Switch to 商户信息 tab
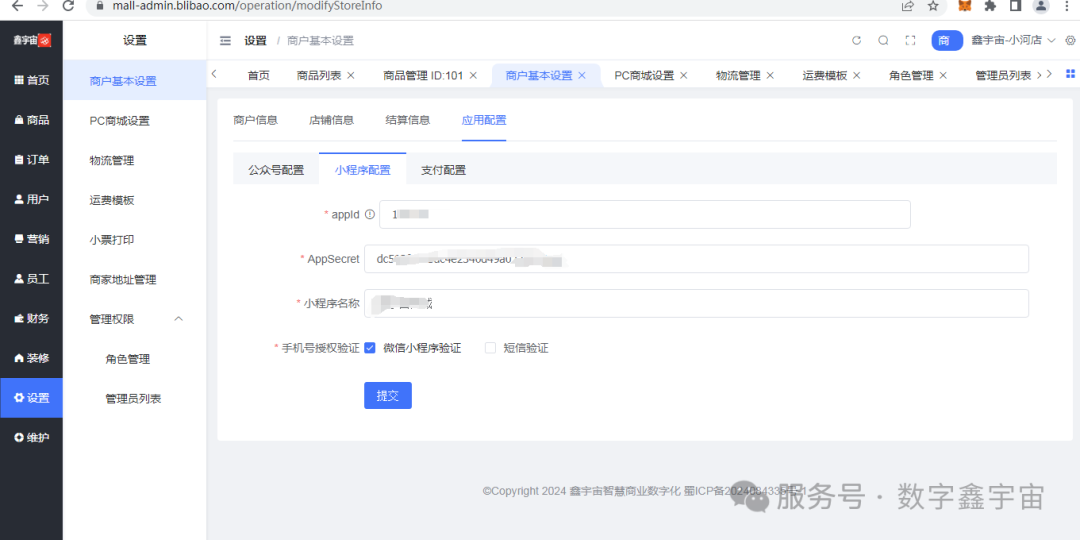Viewport: 1080px width, 540px height. (256, 120)
